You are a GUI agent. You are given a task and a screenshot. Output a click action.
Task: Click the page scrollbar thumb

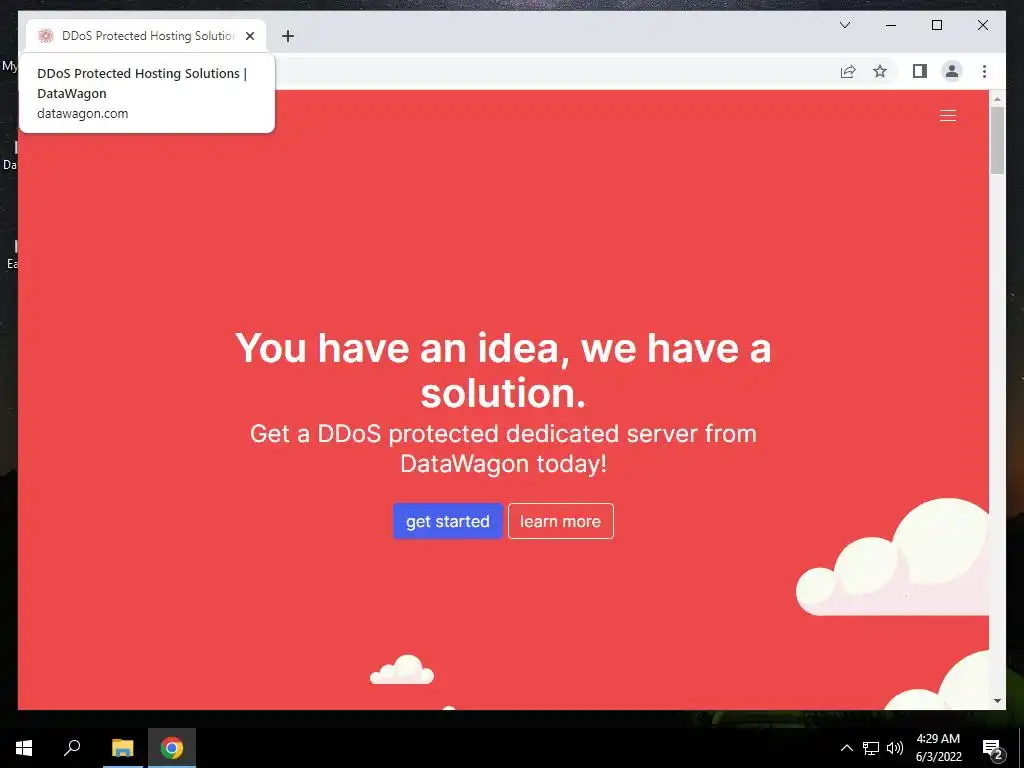[997, 140]
